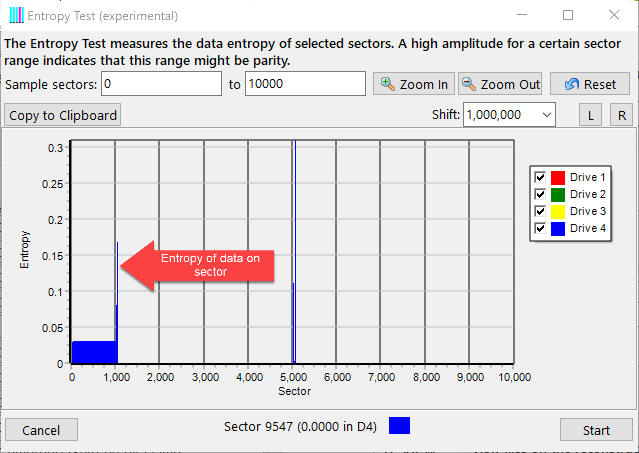Screen dimensions: 639x453
Task: Toggle Drive 4 visibility checkbox
Action: point(540,229)
